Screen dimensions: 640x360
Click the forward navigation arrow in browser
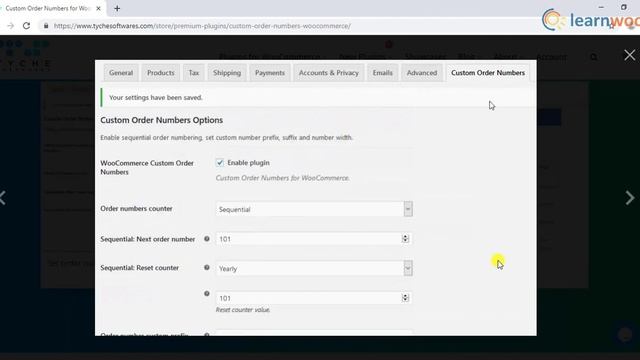(x=11, y=26)
